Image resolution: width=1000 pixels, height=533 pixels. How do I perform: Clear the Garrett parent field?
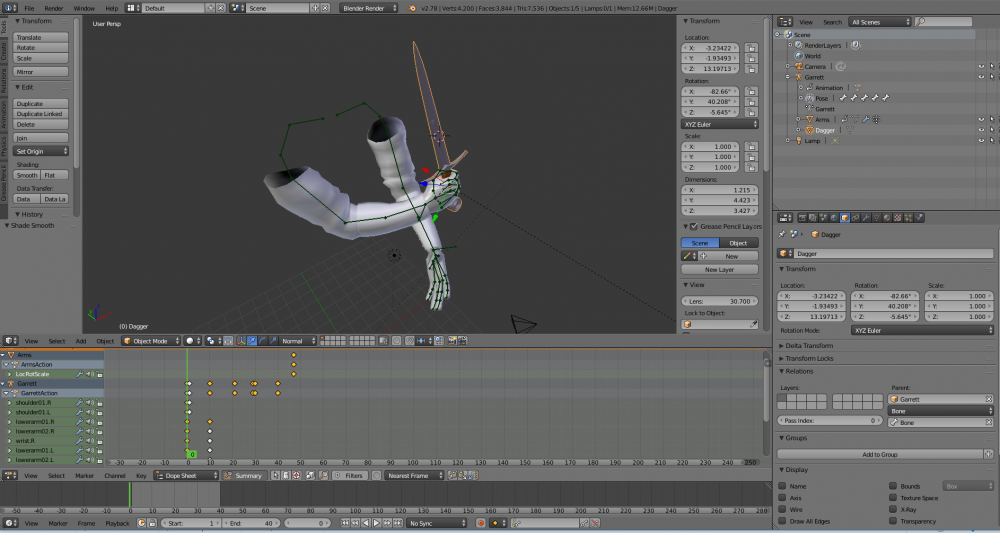(x=988, y=399)
